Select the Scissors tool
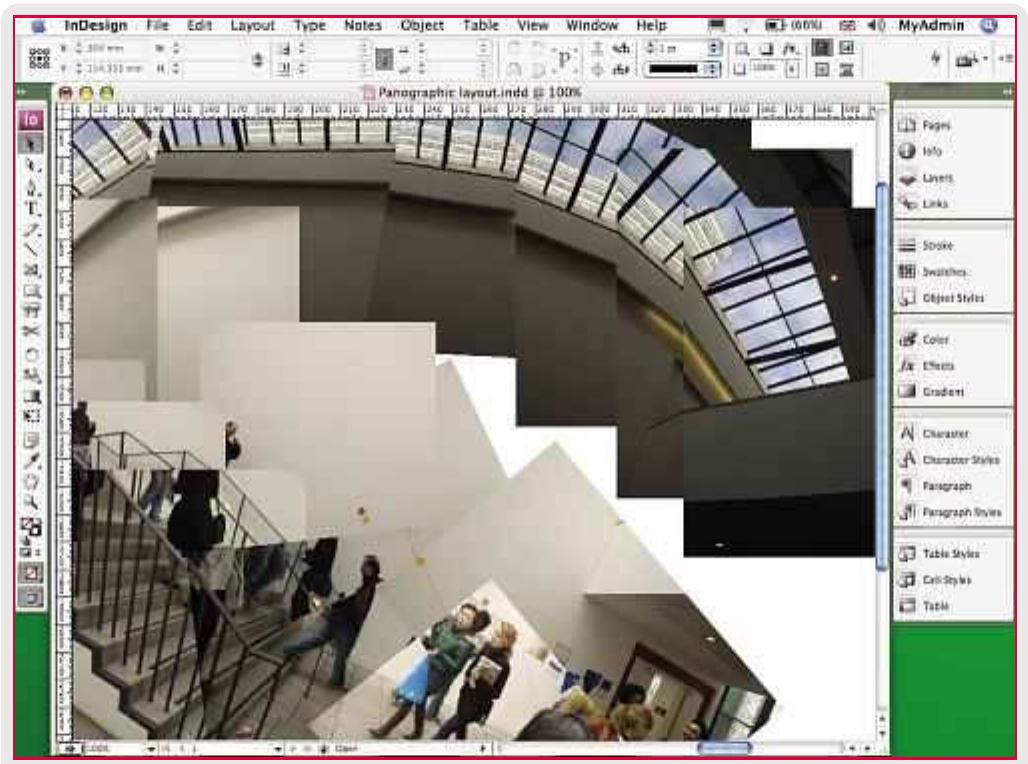1028x764 pixels. click(32, 332)
